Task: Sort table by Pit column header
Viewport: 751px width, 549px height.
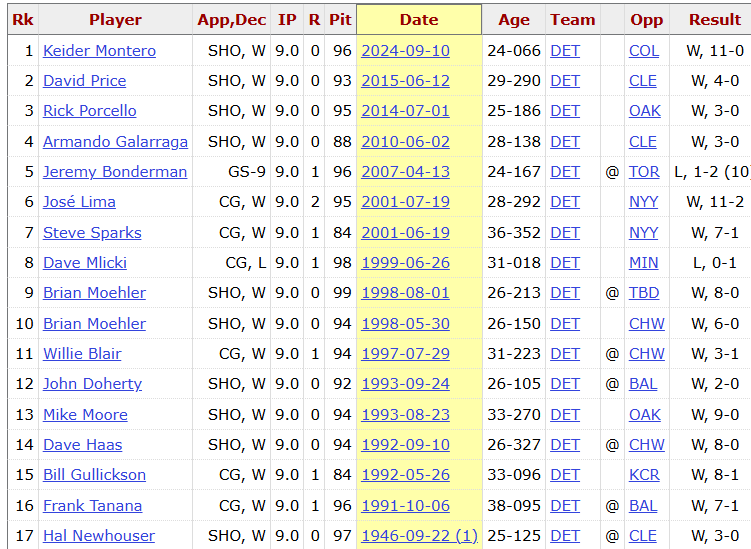Action: [x=340, y=20]
